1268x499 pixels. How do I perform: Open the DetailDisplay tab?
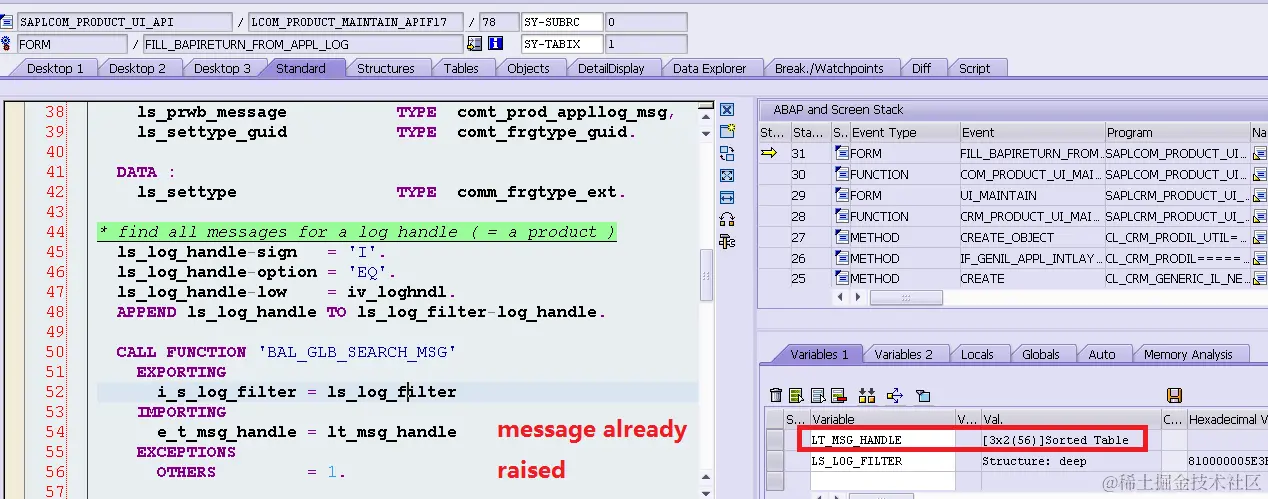pos(611,68)
